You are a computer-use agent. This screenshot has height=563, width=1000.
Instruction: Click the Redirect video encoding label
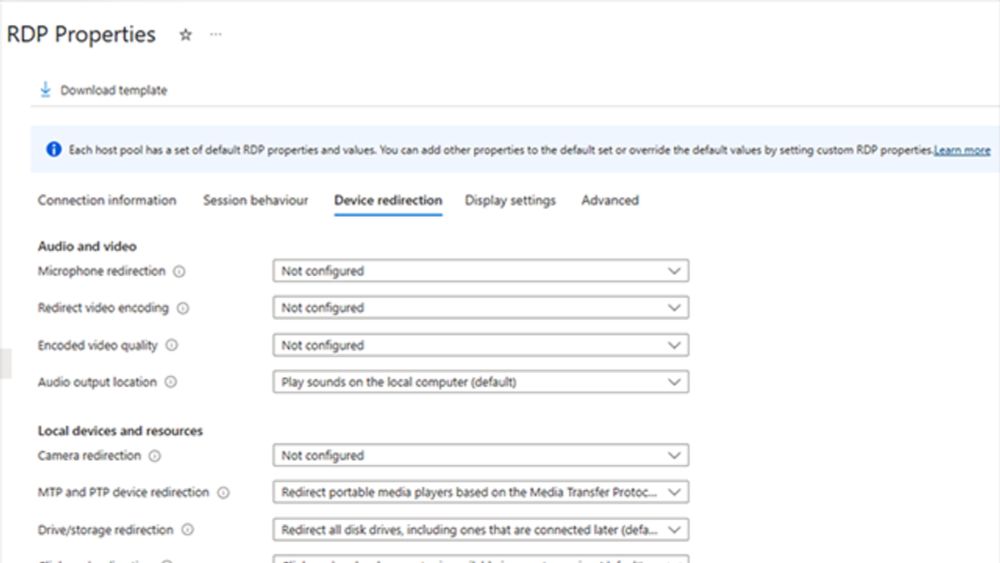[x=103, y=308]
